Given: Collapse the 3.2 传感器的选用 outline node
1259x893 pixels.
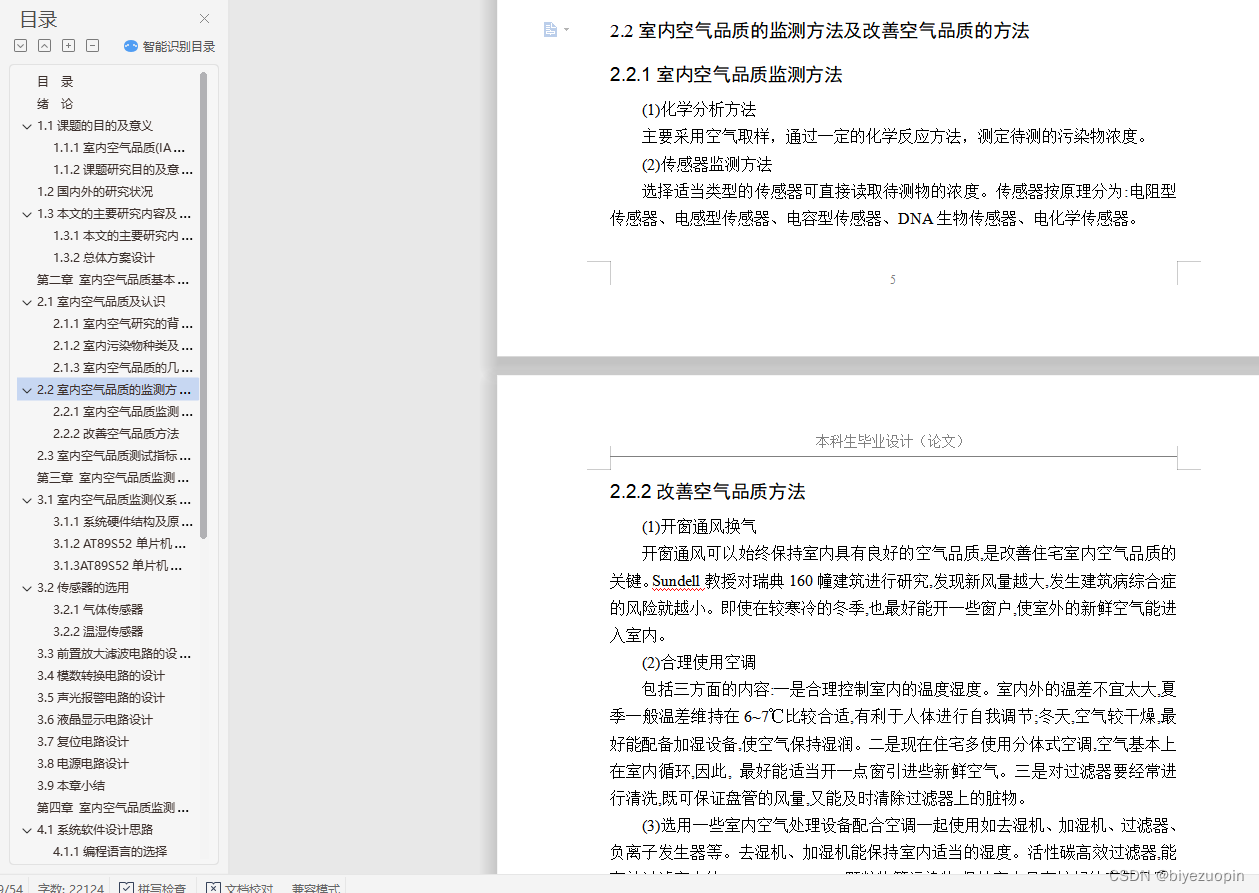Looking at the screenshot, I should pyautogui.click(x=27, y=588).
